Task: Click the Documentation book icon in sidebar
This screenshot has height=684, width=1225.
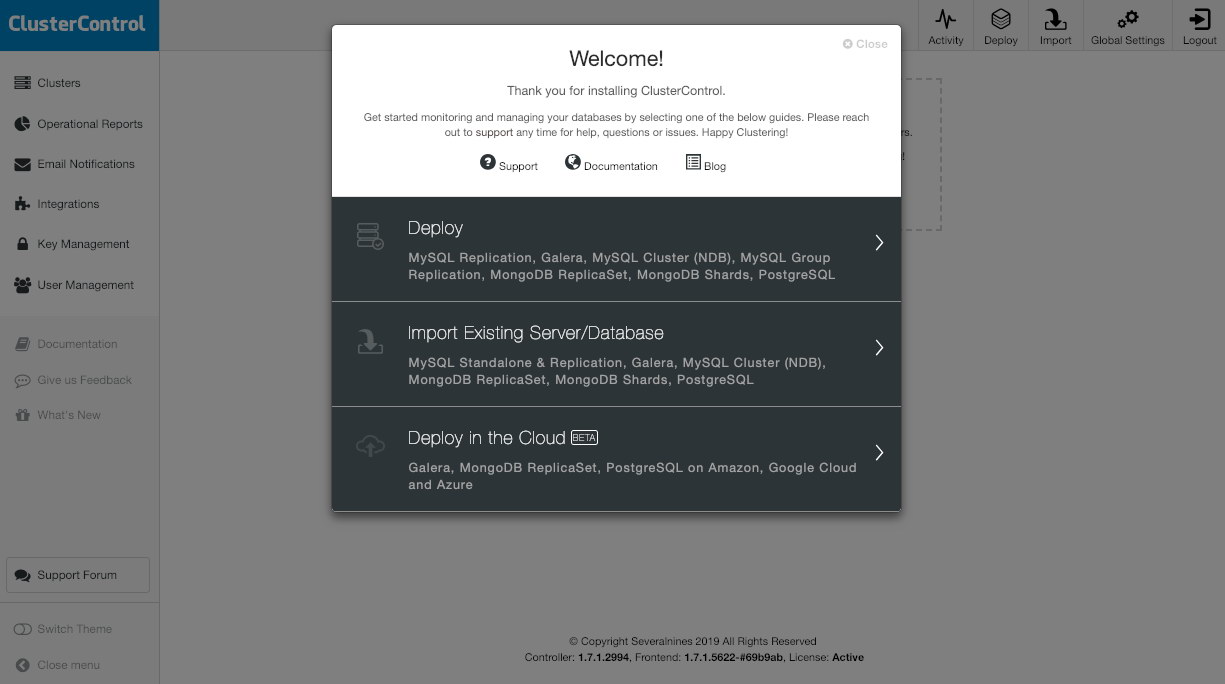Action: click(22, 344)
